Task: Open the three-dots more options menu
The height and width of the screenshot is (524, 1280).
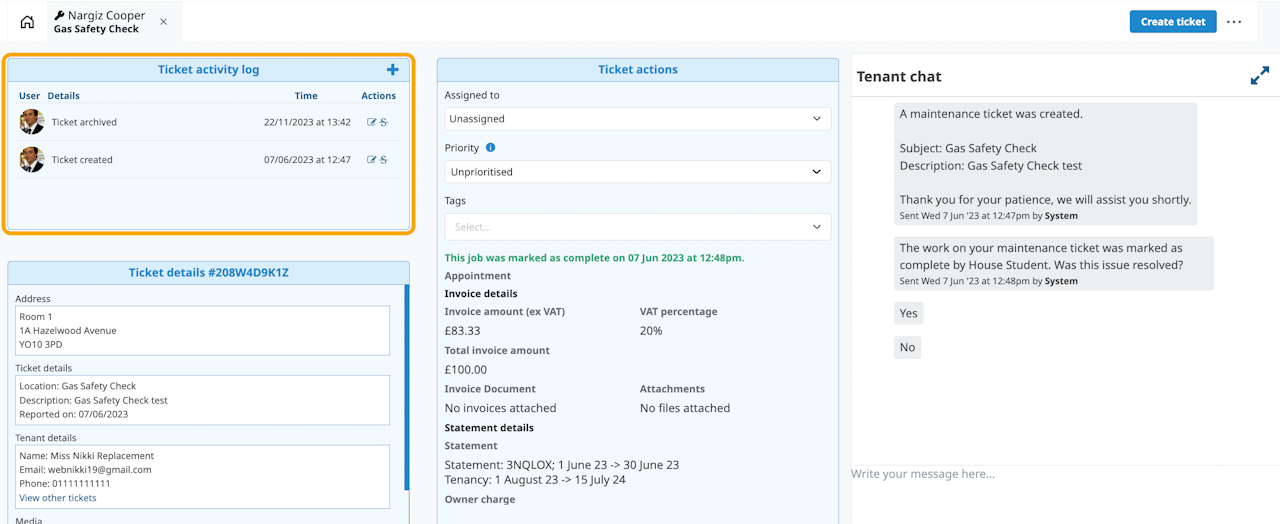Action: (1234, 22)
